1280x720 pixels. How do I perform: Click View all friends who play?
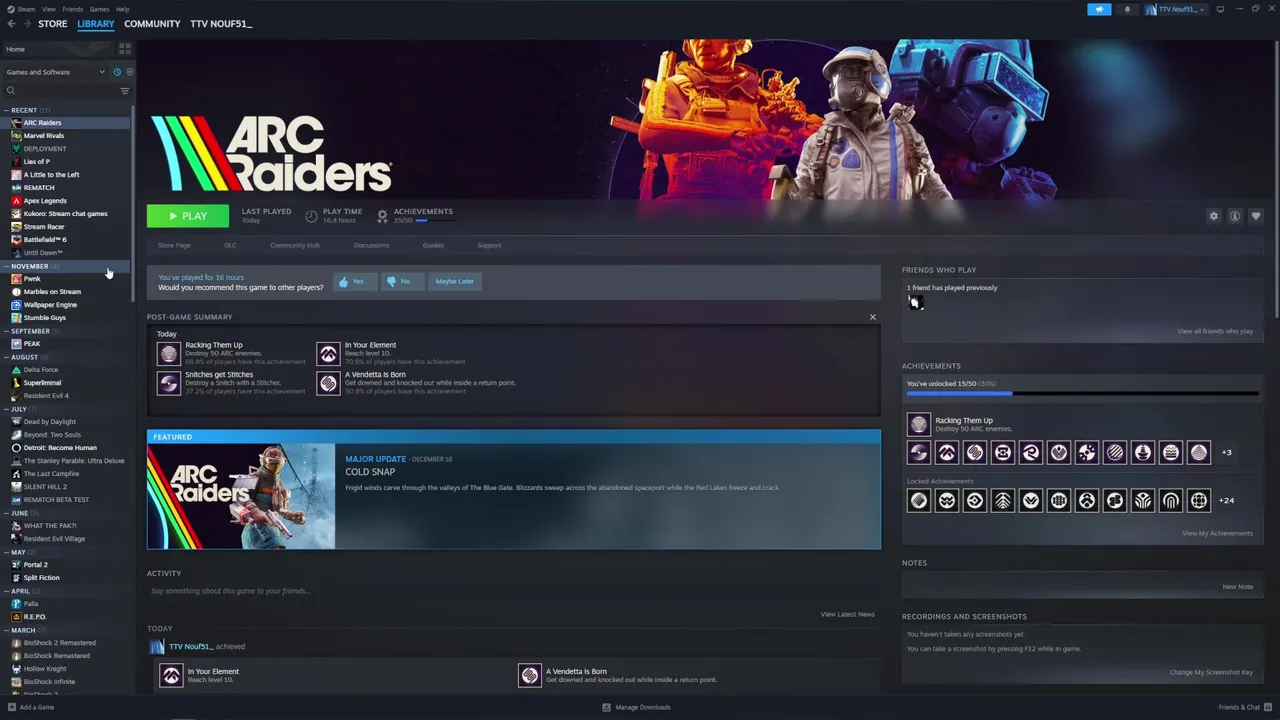1215,331
